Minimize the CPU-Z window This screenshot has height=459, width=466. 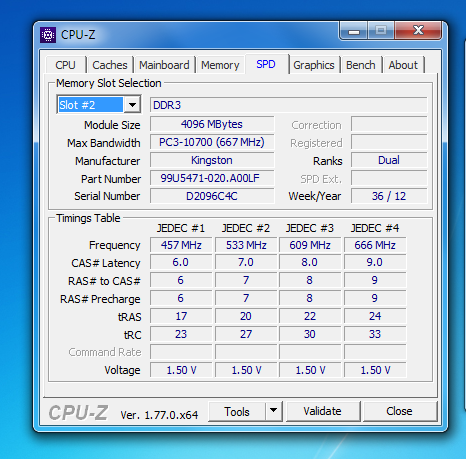(x=354, y=31)
